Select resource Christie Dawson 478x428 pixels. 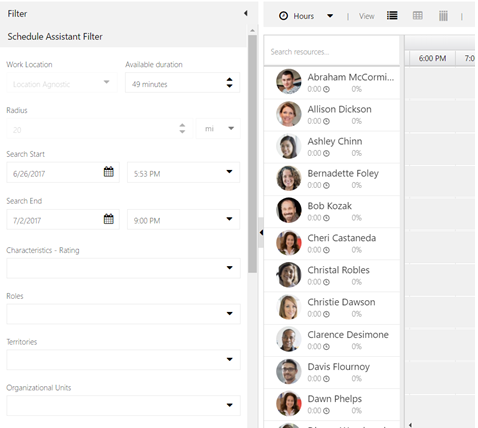(332, 308)
